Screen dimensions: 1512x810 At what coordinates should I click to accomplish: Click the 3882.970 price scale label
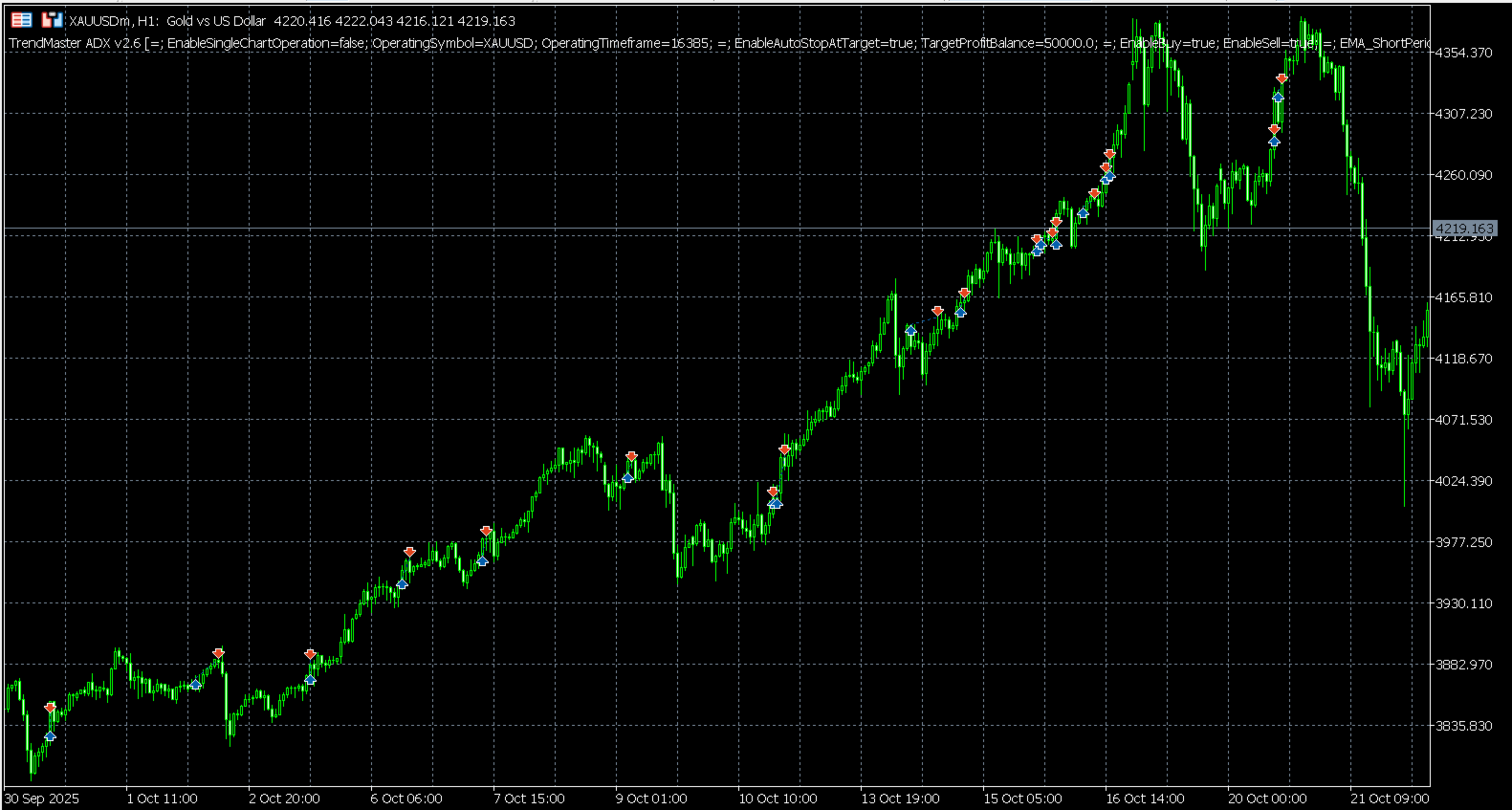1463,665
